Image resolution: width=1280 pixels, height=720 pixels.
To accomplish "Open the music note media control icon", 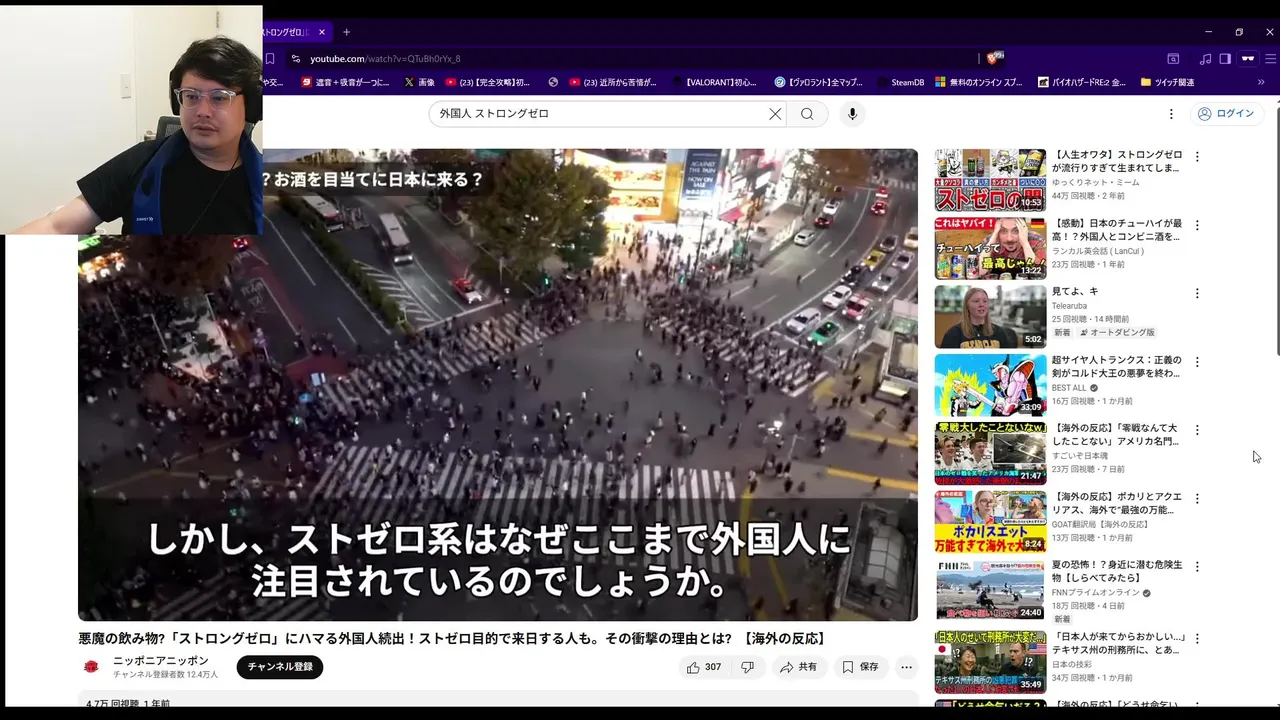I will [1205, 59].
